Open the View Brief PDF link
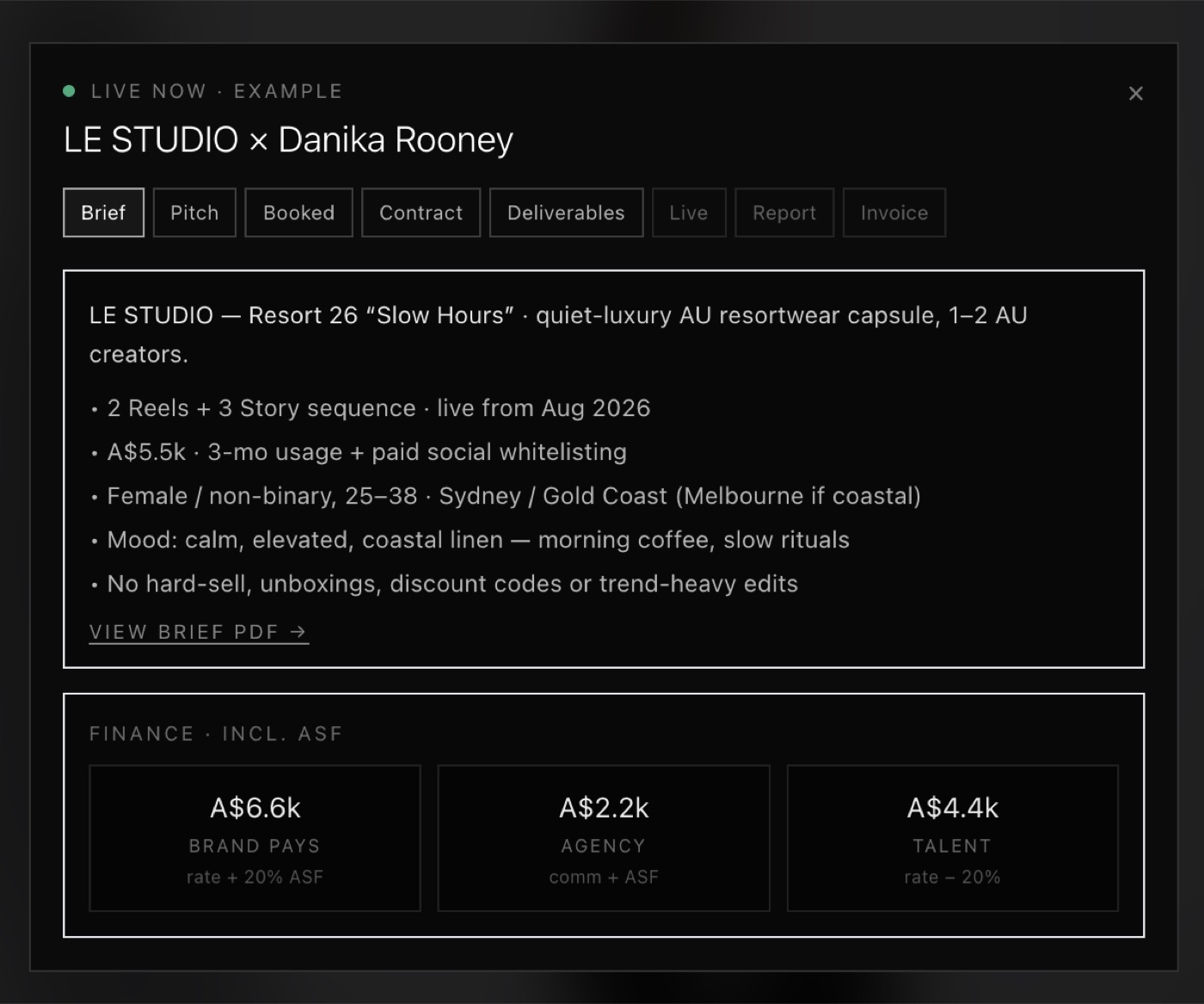The image size is (1204, 1004). 199,632
